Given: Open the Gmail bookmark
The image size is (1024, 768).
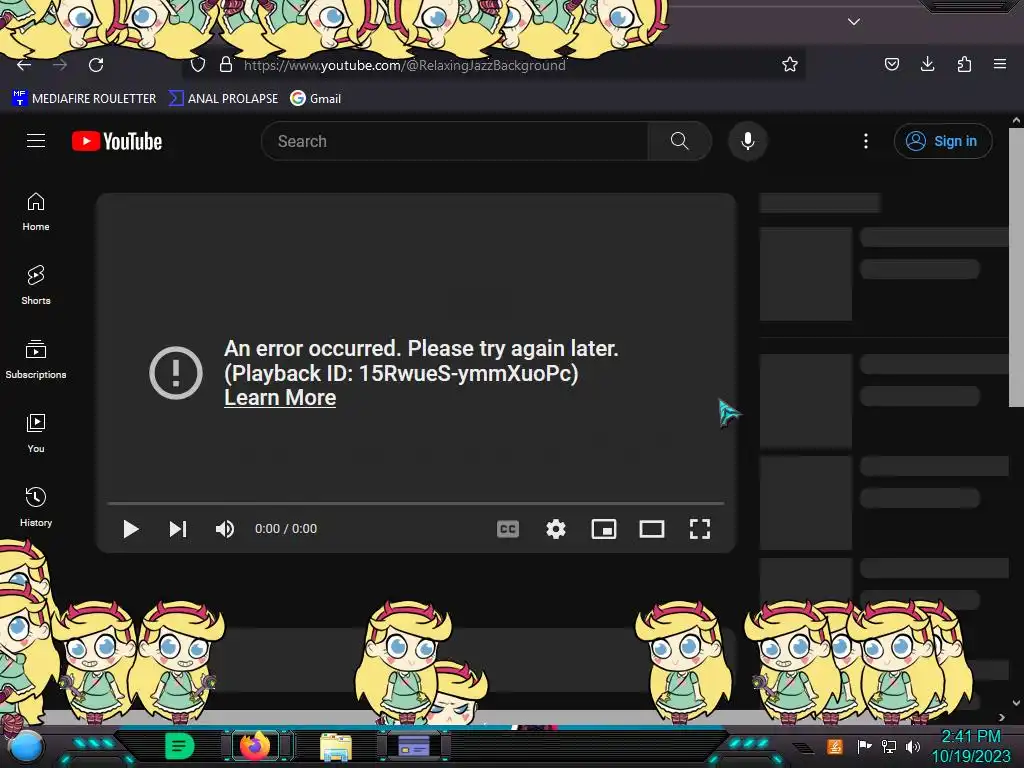Looking at the screenshot, I should (316, 99).
